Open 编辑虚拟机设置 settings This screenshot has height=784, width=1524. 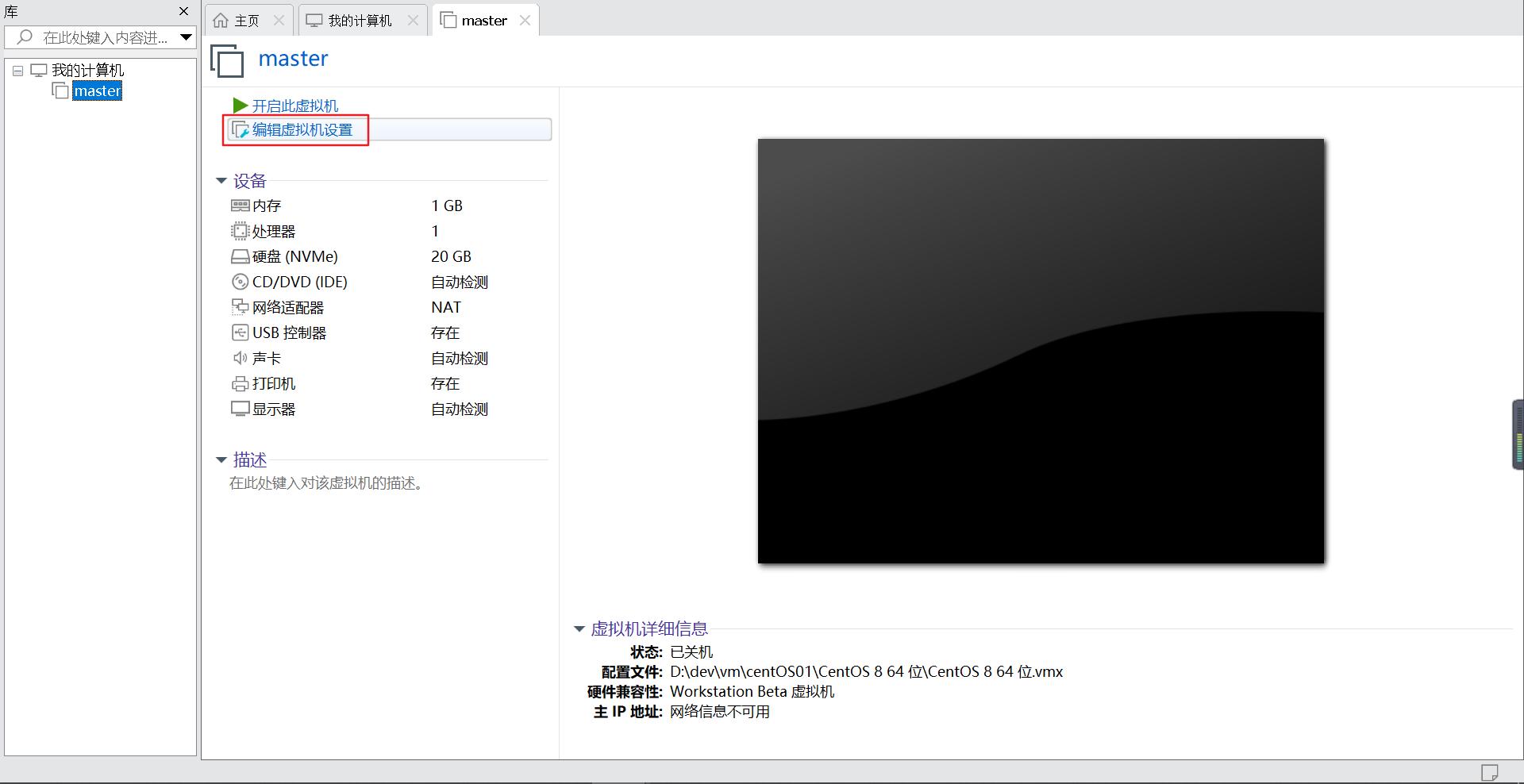(x=302, y=129)
